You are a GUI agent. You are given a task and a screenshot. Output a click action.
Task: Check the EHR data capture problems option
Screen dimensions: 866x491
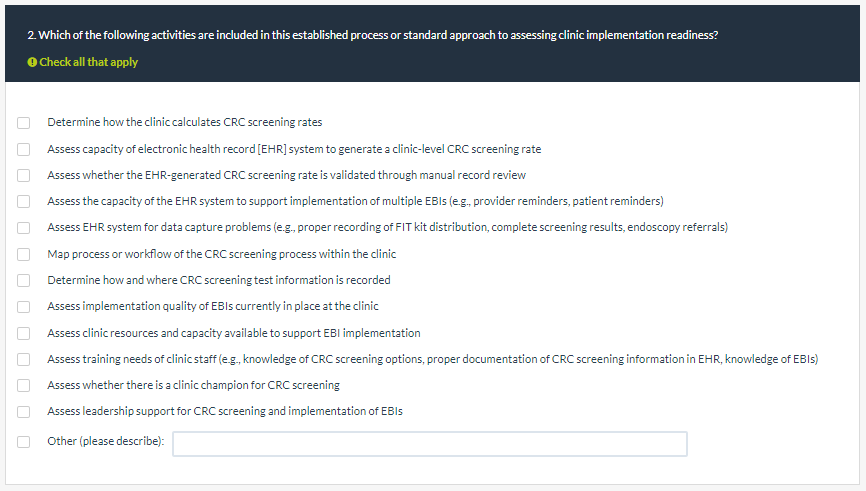23,228
